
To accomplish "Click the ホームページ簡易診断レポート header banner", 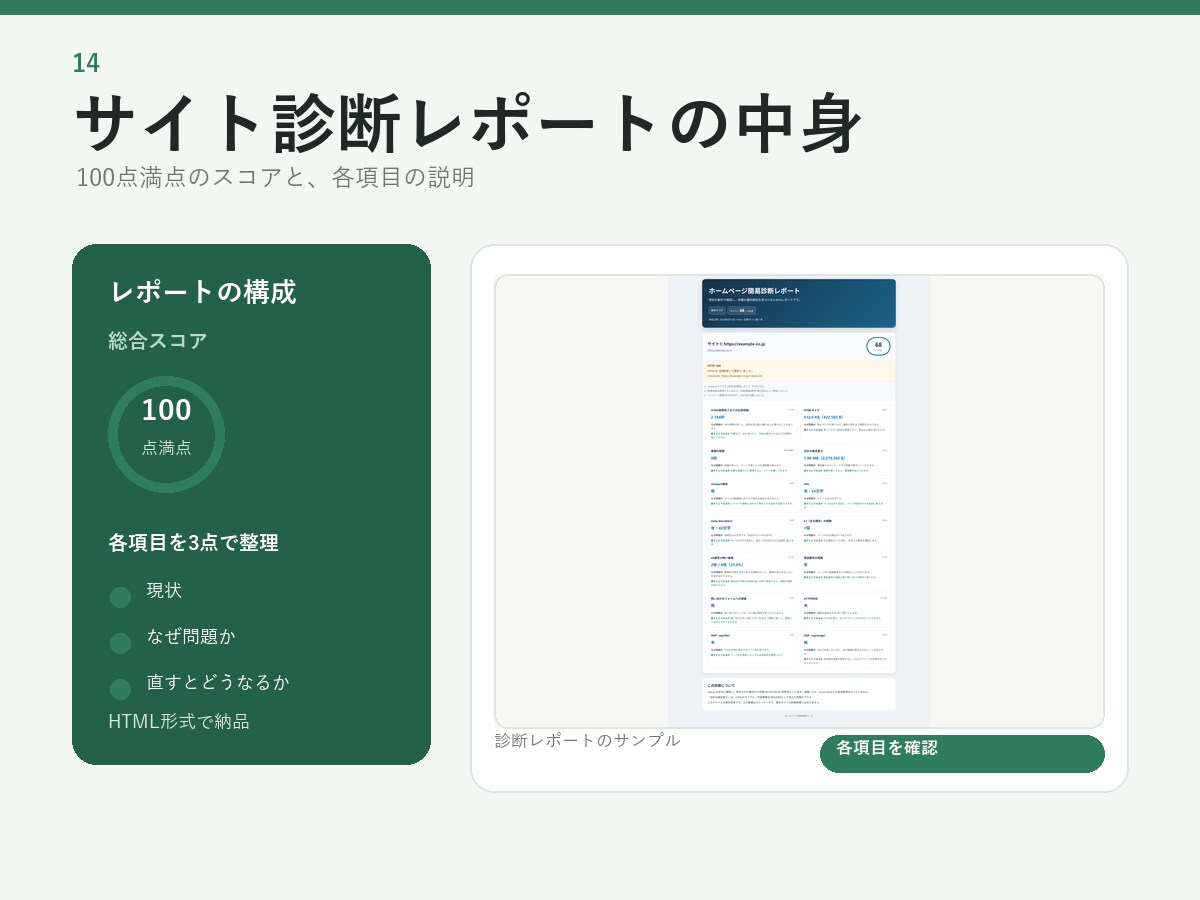I will pos(799,303).
